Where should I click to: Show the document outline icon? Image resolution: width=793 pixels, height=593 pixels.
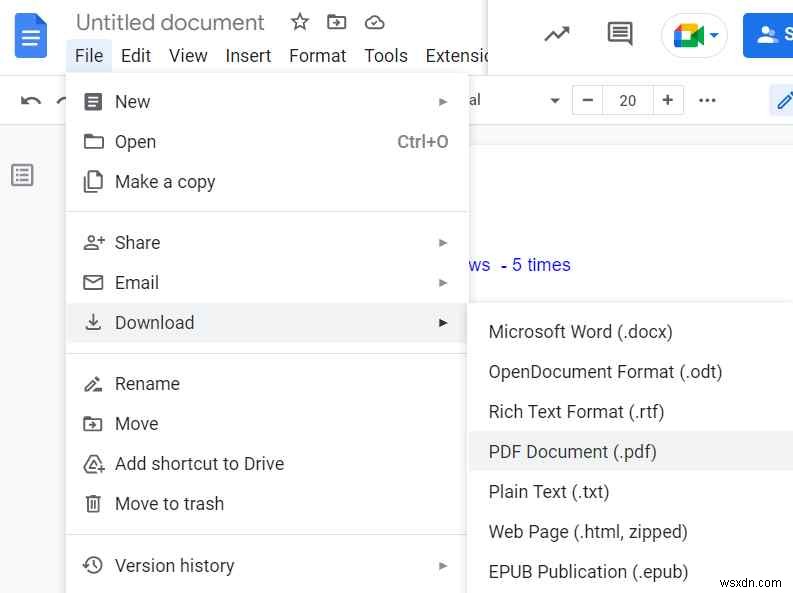click(x=22, y=175)
